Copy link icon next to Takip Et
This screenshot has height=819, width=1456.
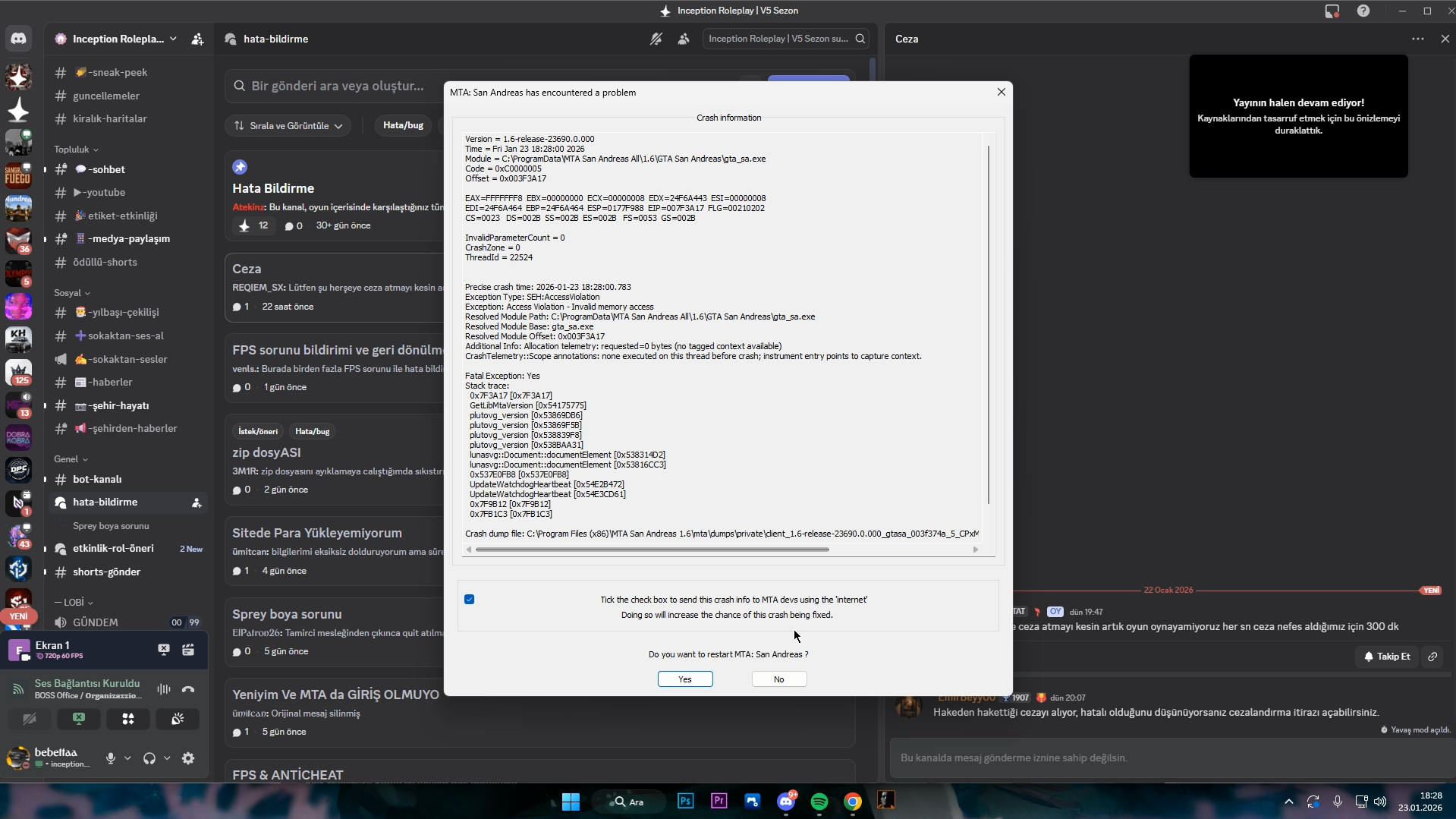point(1432,657)
